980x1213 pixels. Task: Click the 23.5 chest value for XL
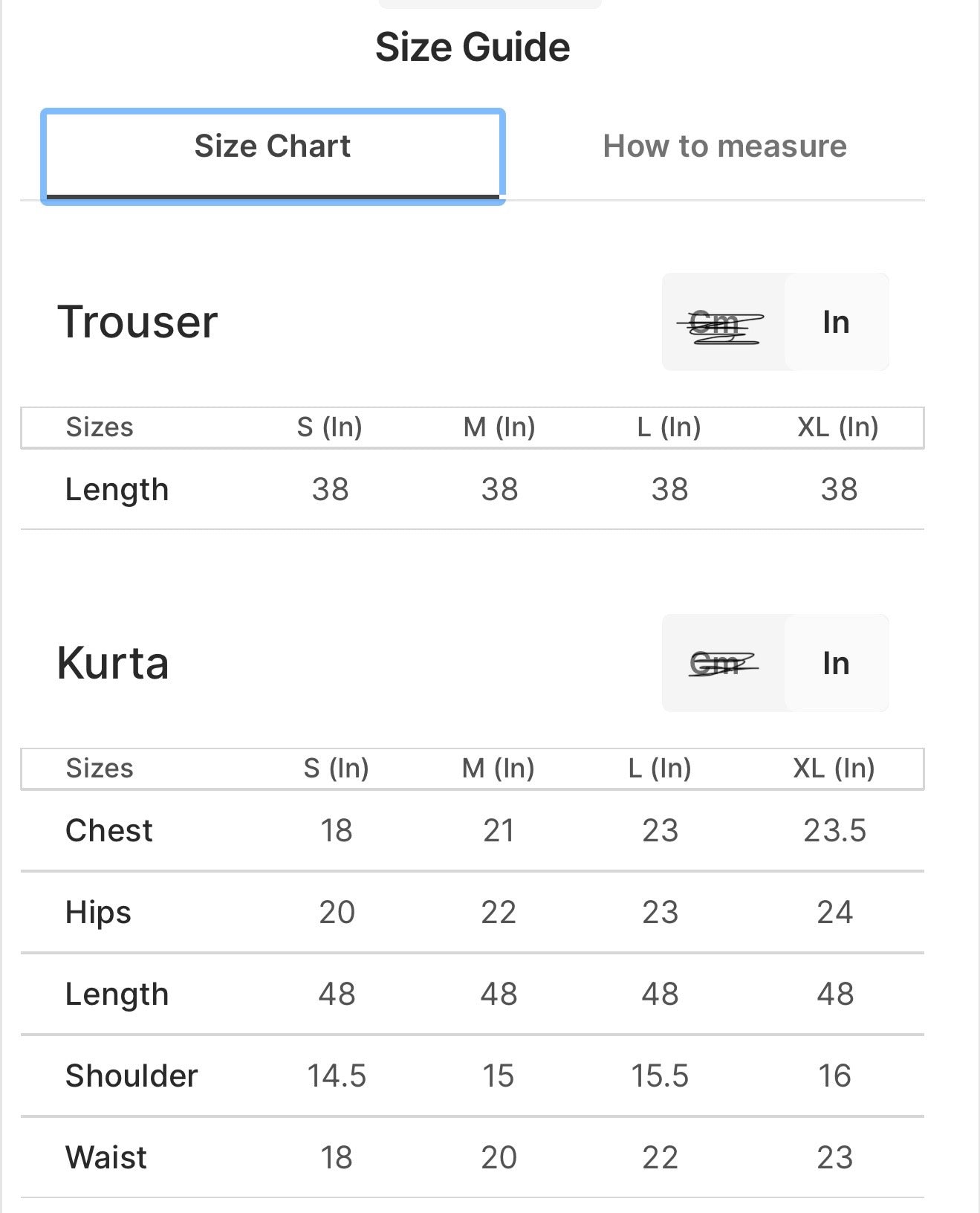834,831
